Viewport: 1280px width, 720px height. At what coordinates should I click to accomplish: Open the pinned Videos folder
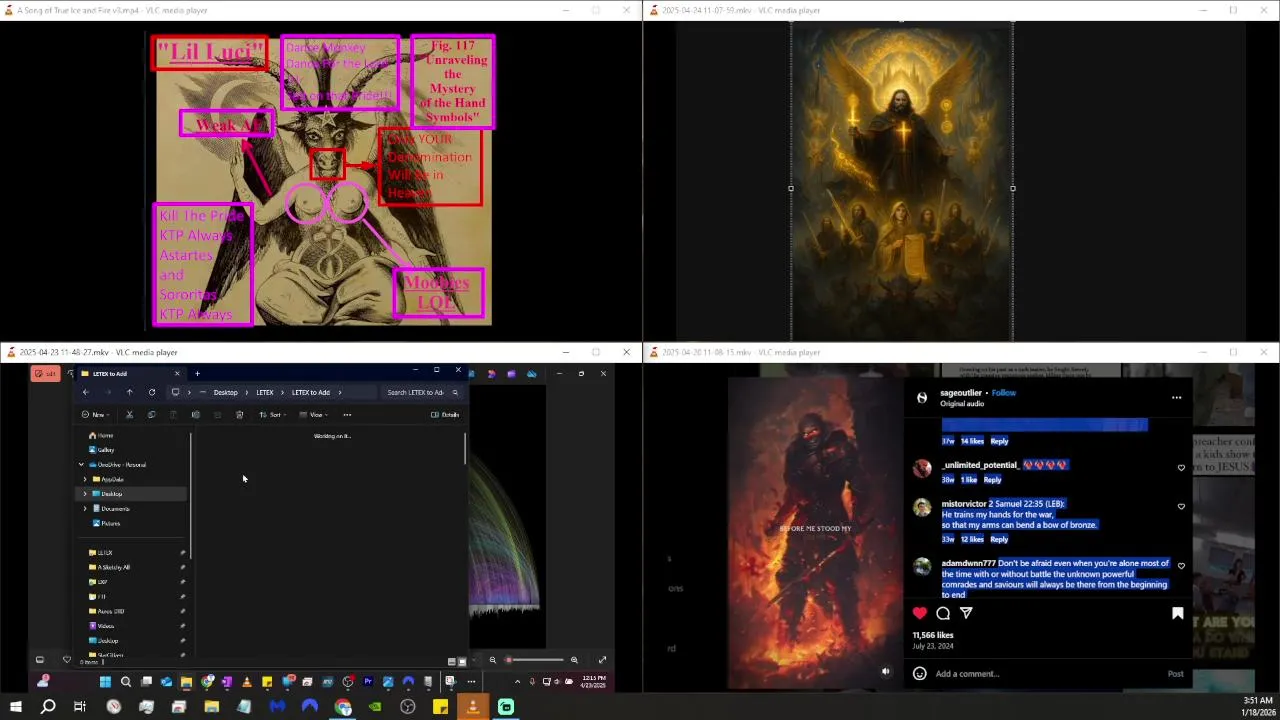point(101,626)
